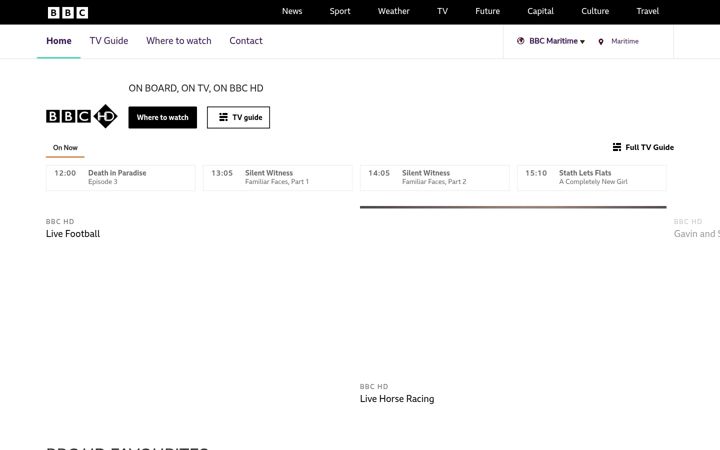Open Future in the top navigation
Viewport: 720px width, 450px height.
point(487,11)
